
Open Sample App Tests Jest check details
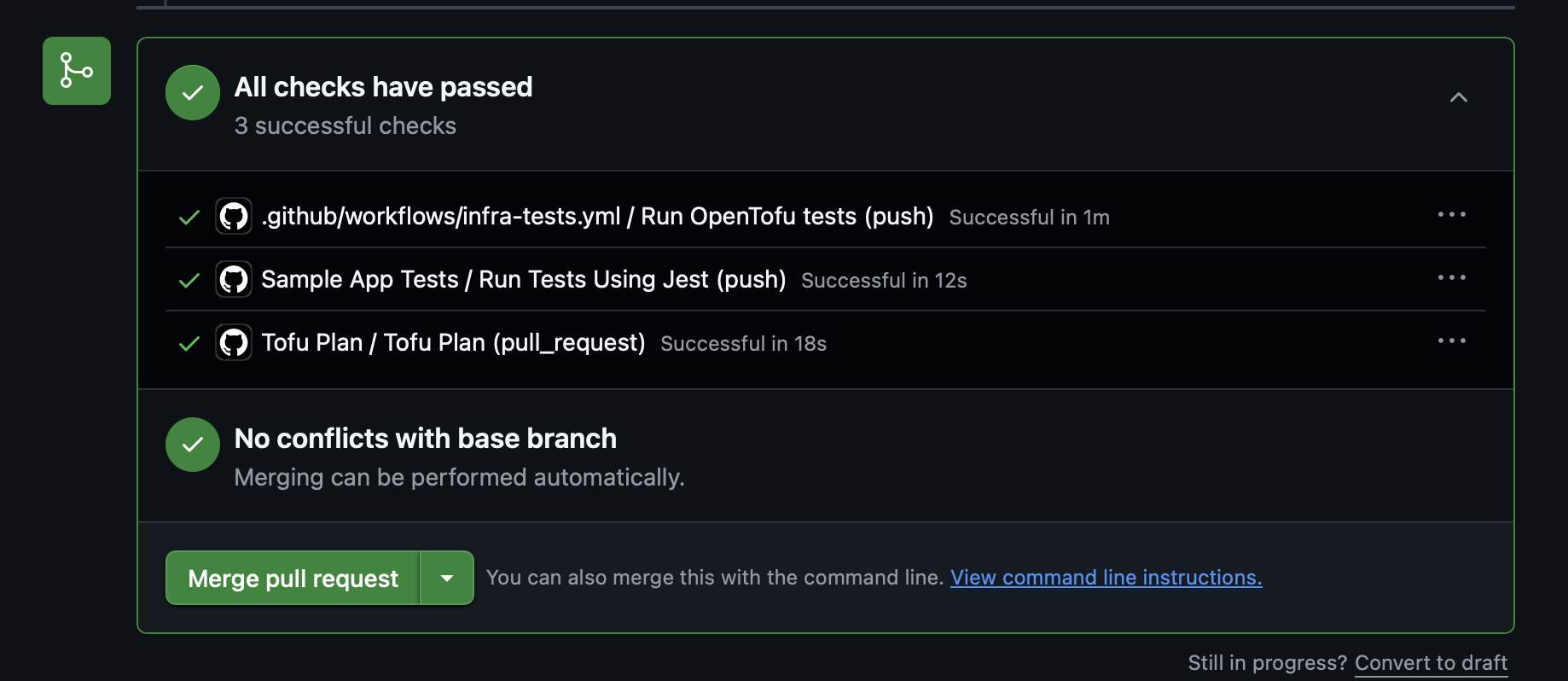click(x=523, y=280)
